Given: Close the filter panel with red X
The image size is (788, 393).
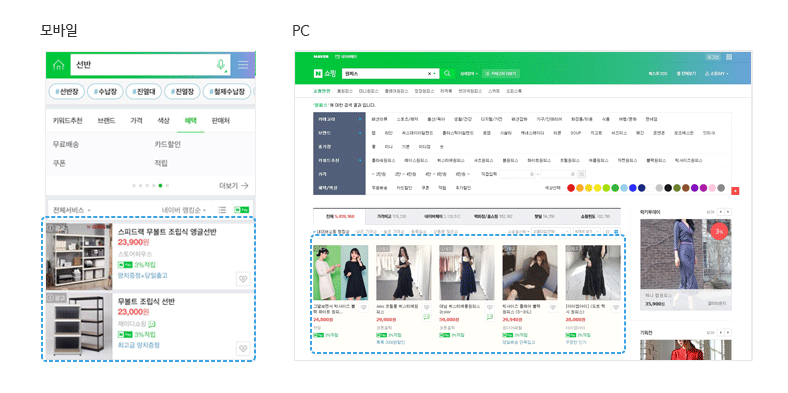Looking at the screenshot, I should pos(735,191).
